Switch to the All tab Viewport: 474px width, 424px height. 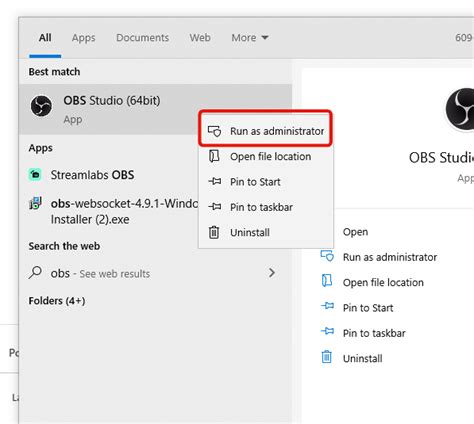[x=45, y=38]
